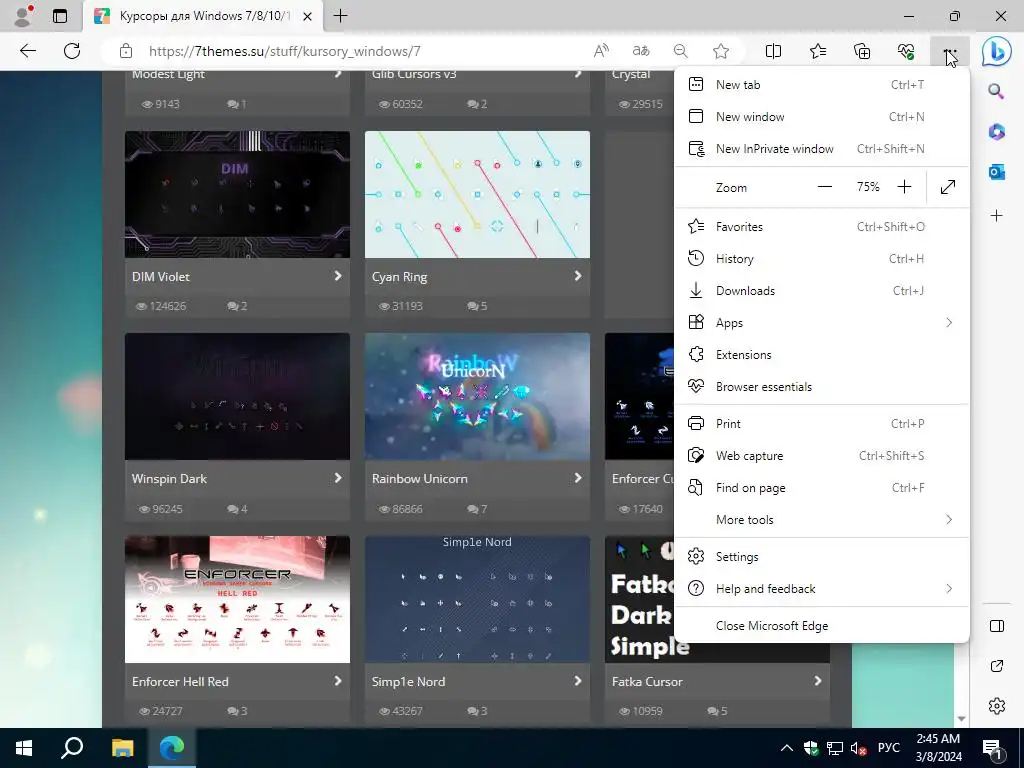The width and height of the screenshot is (1024, 768).
Task: Expand the Apps submenu
Action: (x=822, y=323)
